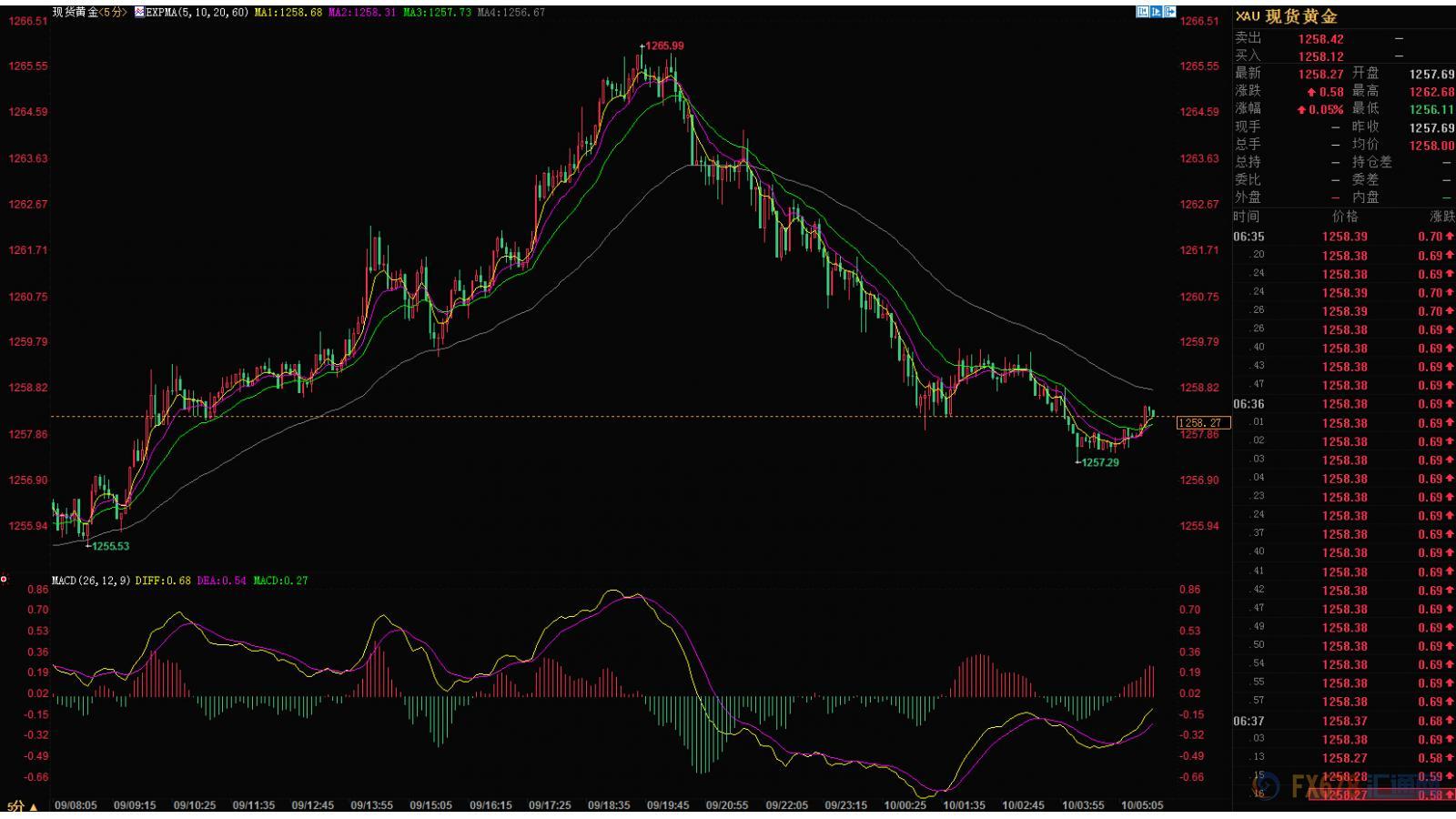
Task: Click the blue exit-arrow chart icon
Action: click(x=1170, y=12)
